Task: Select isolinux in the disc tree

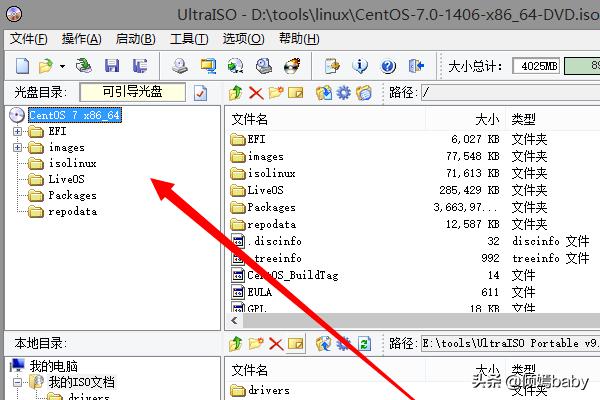Action: point(72,163)
